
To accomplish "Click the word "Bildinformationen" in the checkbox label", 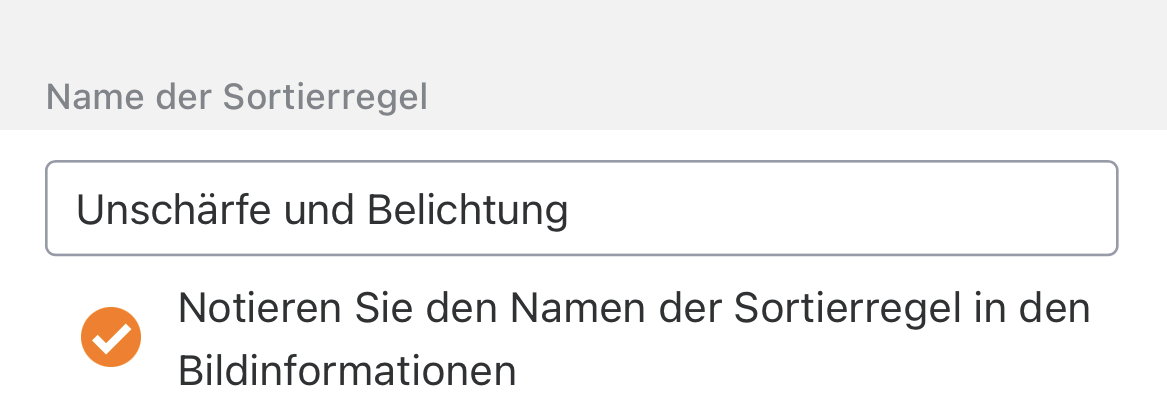I will click(x=347, y=372).
